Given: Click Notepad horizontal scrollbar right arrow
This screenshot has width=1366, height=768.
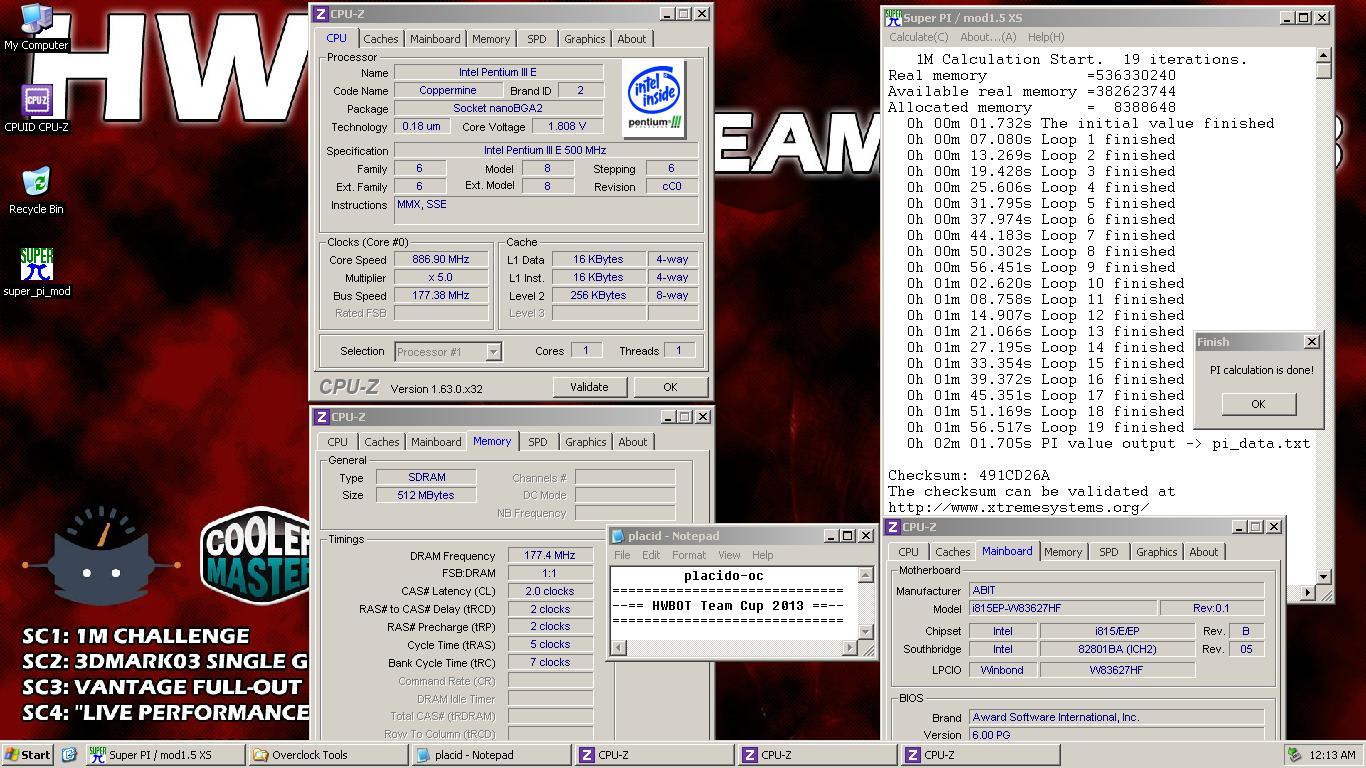Looking at the screenshot, I should point(850,648).
